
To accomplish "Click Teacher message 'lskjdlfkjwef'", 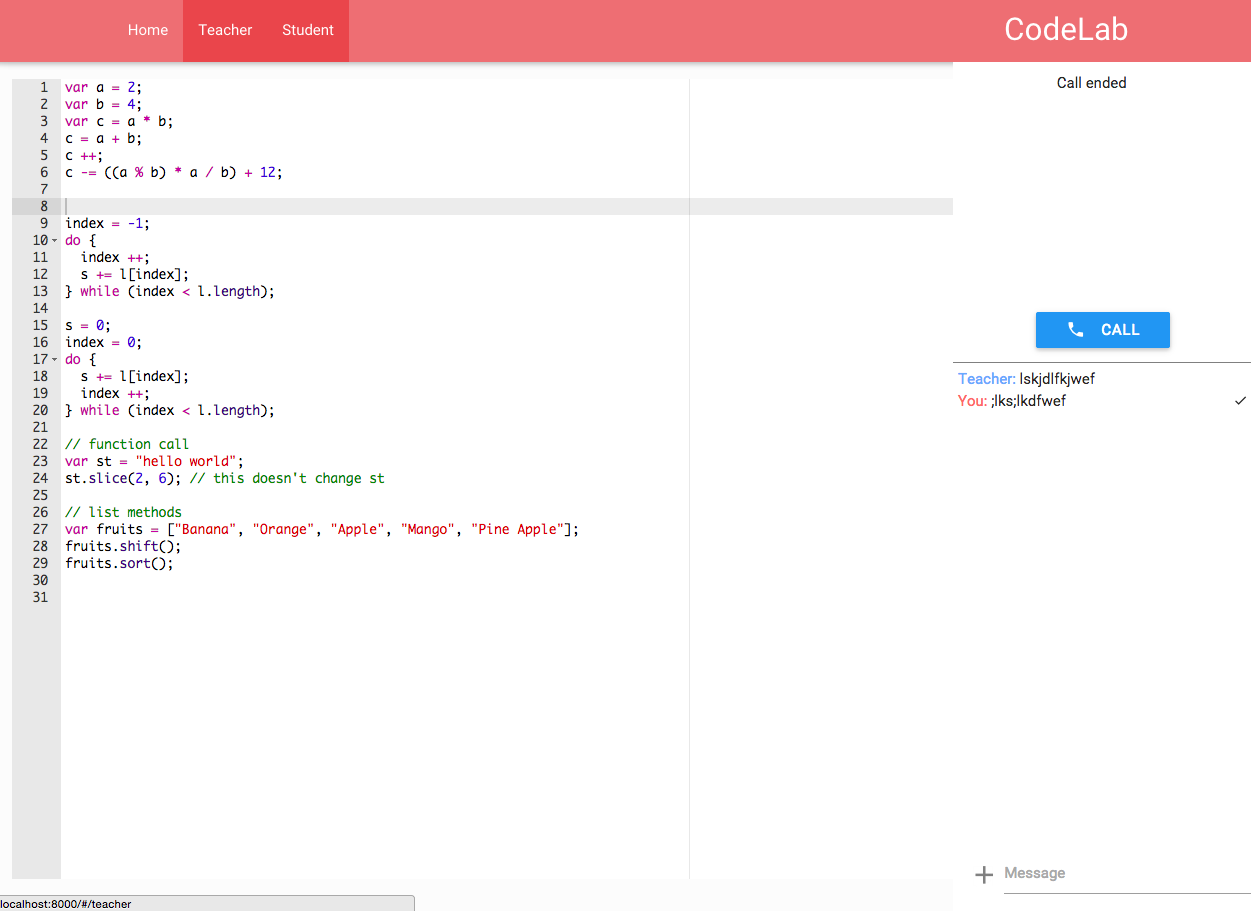I will (1057, 379).
